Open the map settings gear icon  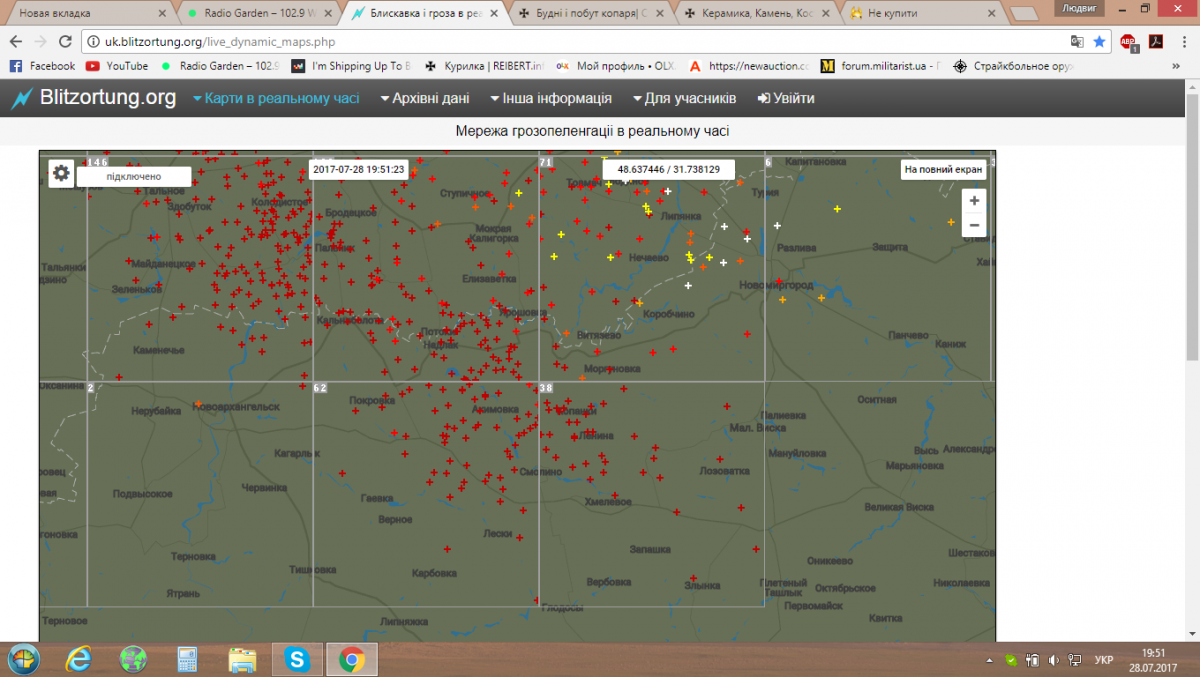tap(61, 173)
